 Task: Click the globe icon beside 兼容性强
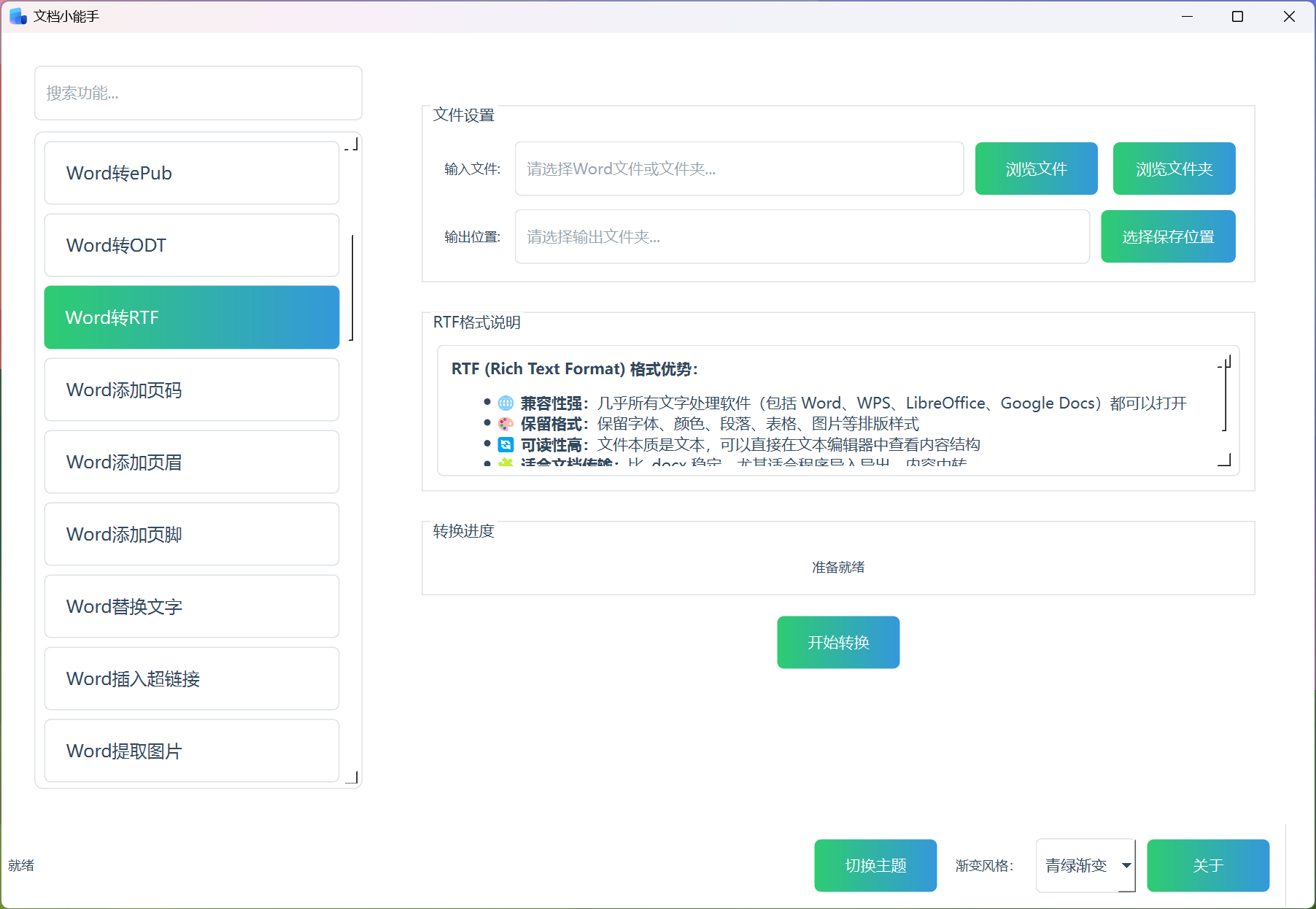[506, 403]
